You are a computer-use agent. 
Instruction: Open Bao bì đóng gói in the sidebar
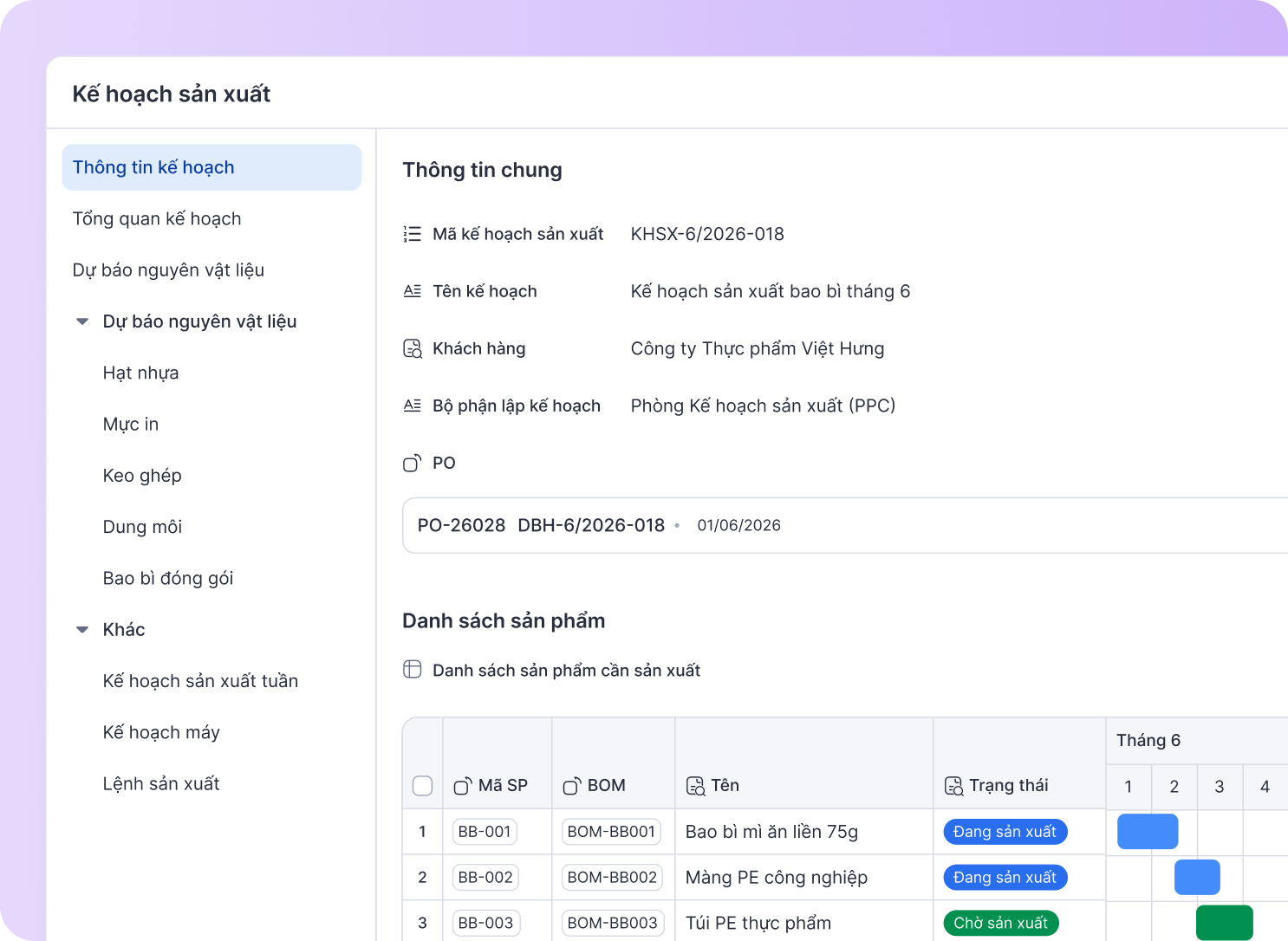click(168, 578)
